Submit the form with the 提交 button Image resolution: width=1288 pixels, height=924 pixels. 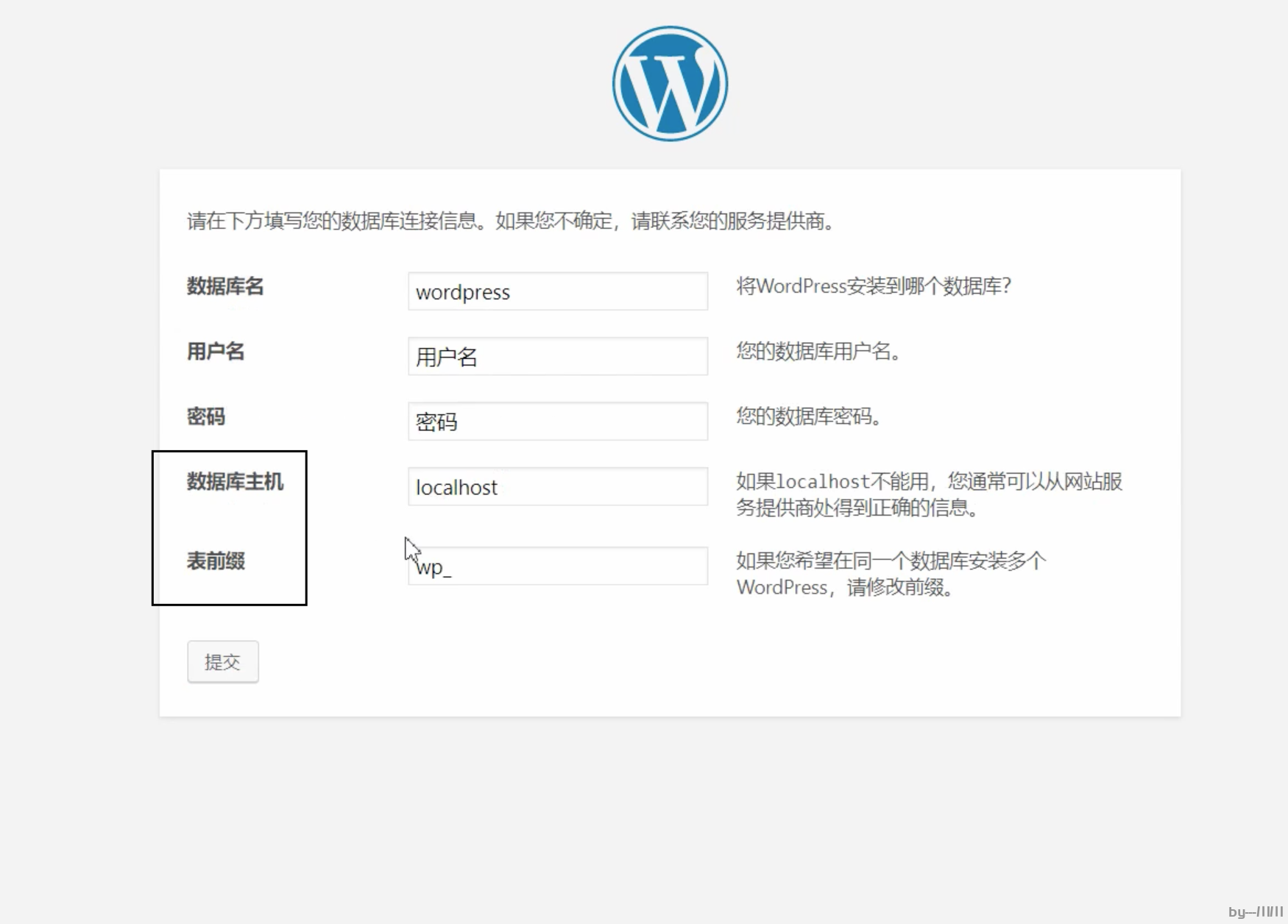[223, 661]
